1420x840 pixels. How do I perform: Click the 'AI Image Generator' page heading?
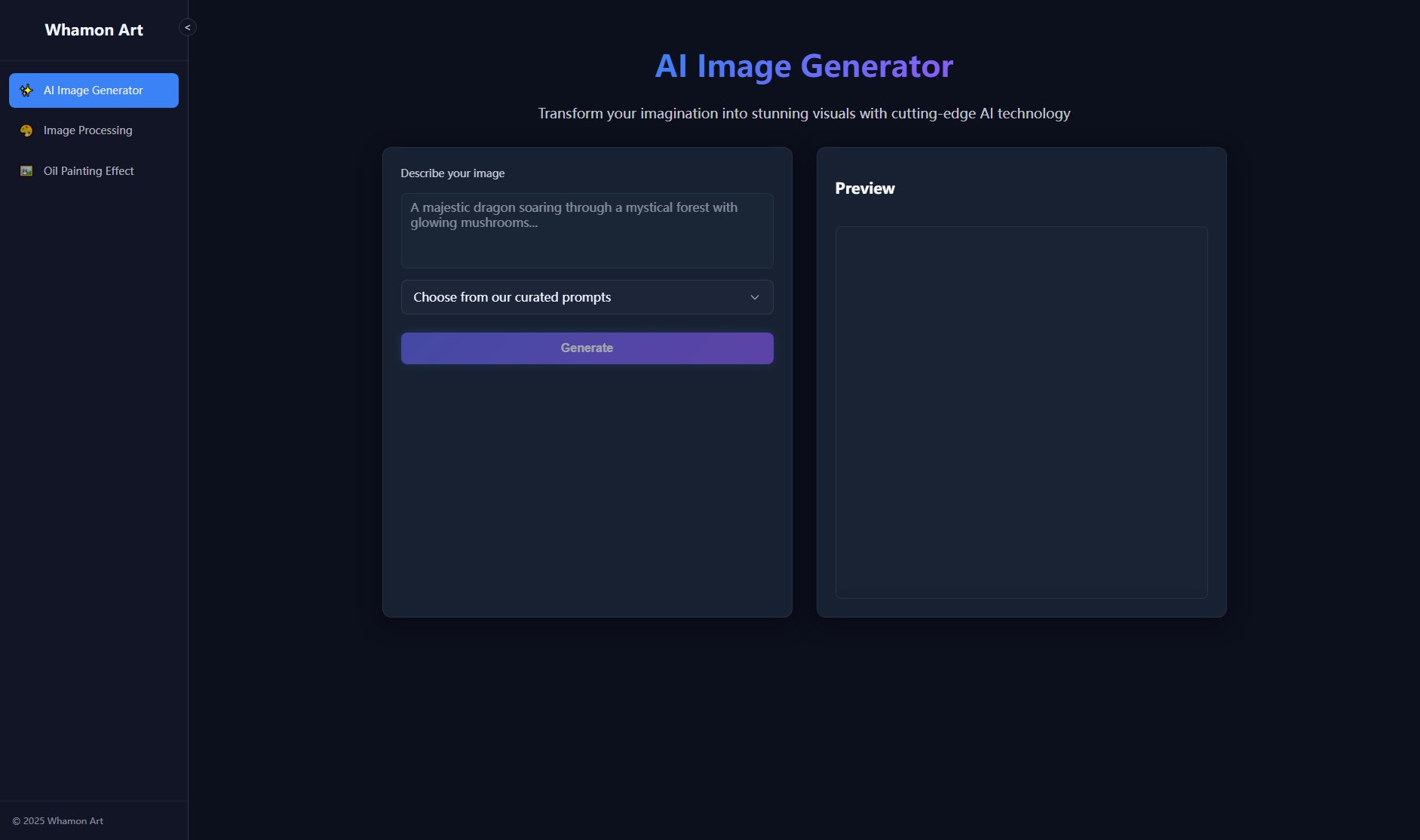point(804,66)
